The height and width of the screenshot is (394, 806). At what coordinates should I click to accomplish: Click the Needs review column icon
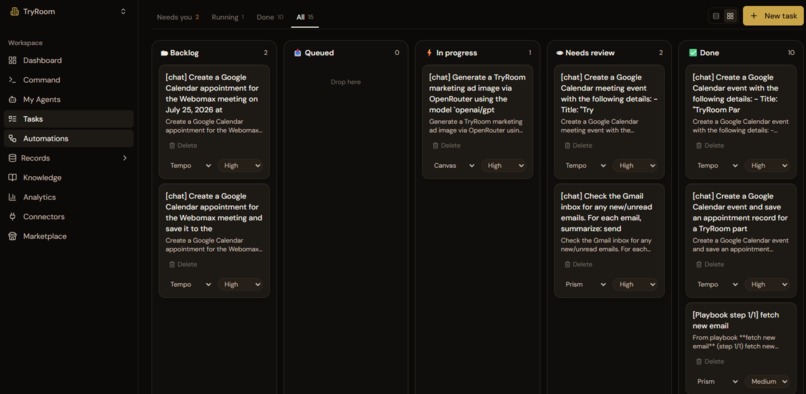pos(560,53)
